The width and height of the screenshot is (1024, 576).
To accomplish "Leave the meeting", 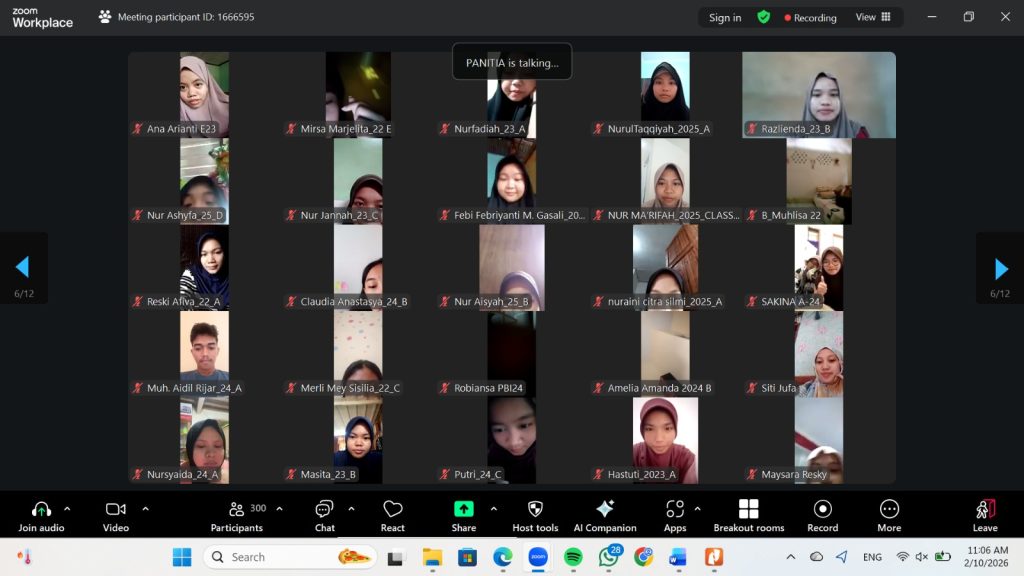I will 985,515.
